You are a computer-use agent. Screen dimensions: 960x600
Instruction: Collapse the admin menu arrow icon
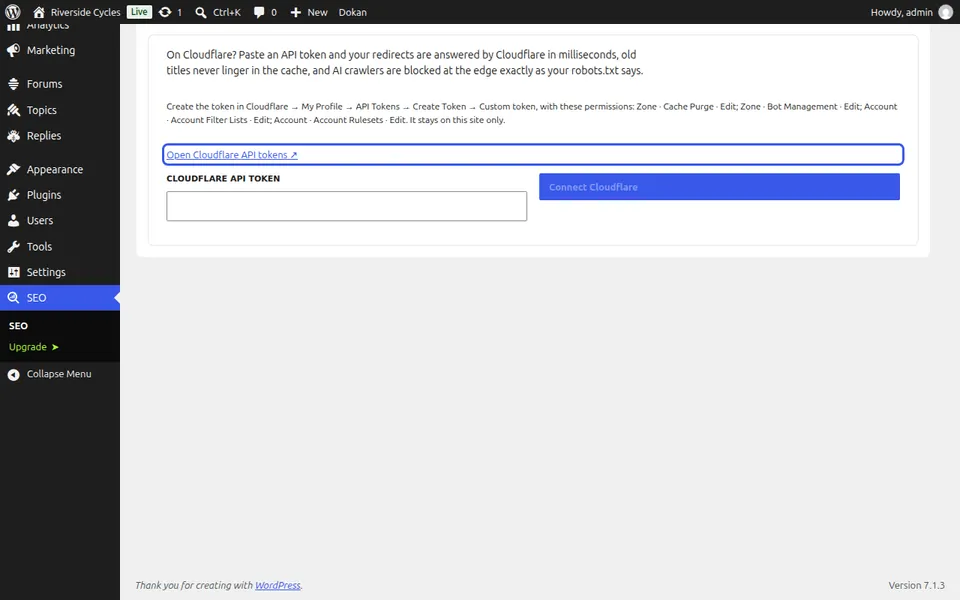(x=13, y=375)
